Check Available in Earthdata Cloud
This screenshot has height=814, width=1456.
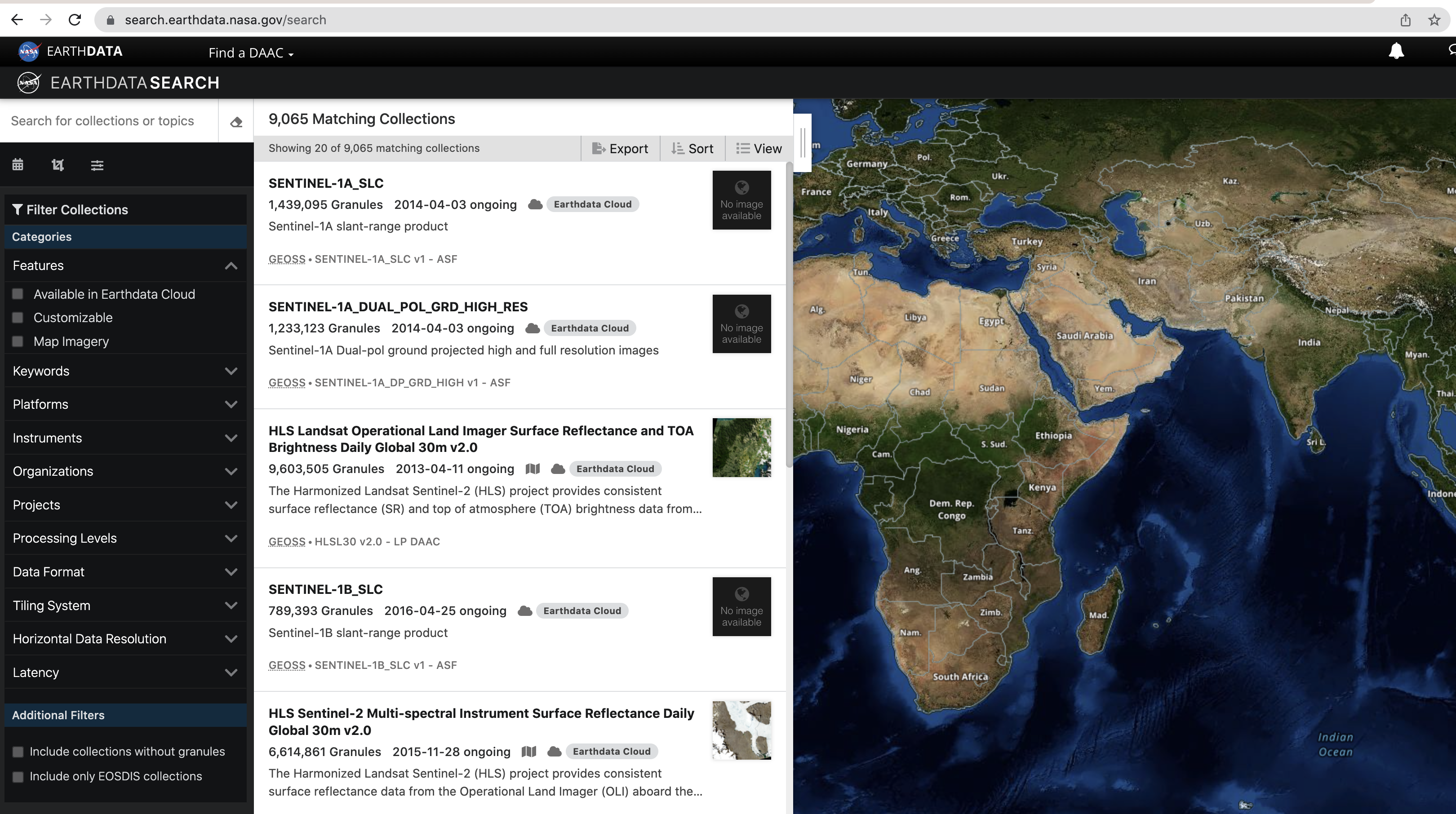click(18, 294)
